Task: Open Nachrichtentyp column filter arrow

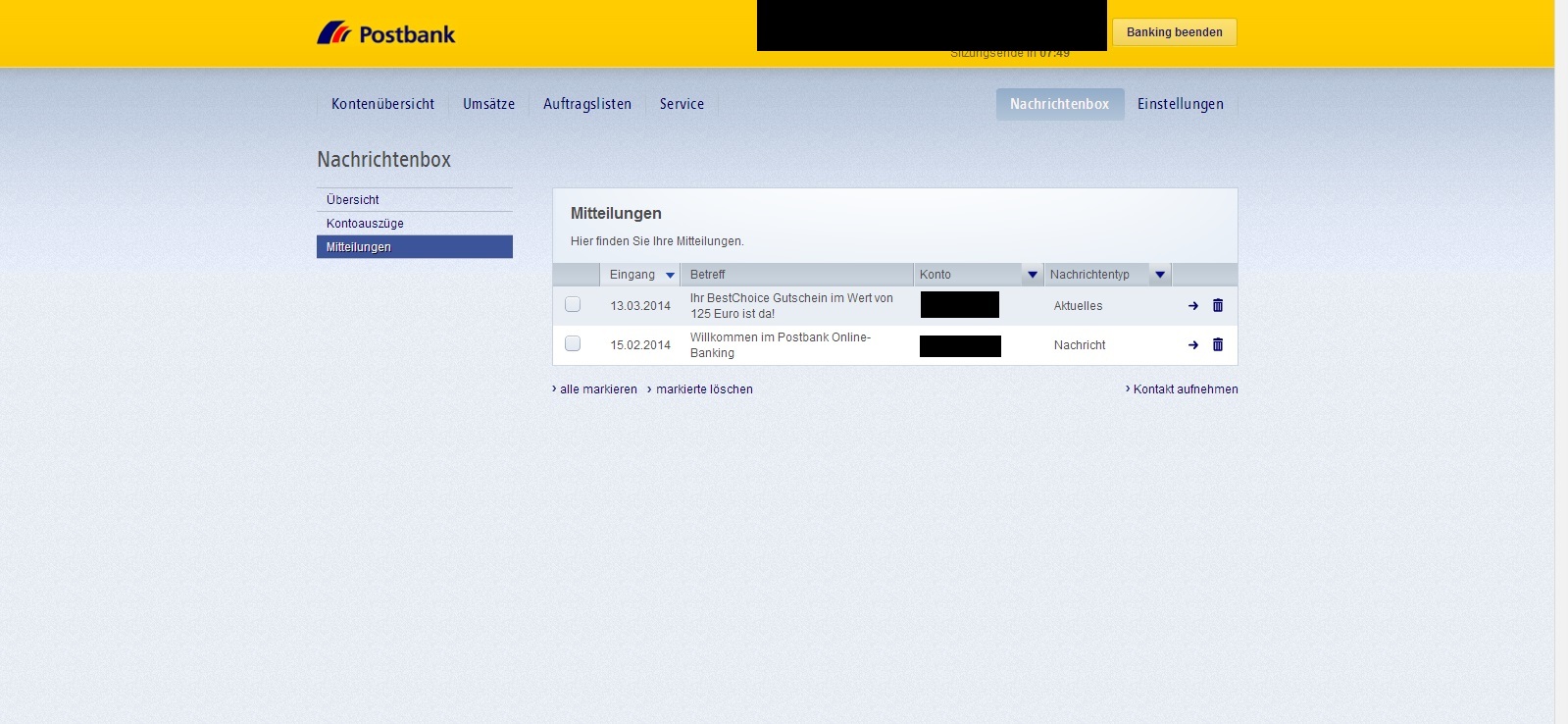Action: coord(1160,275)
